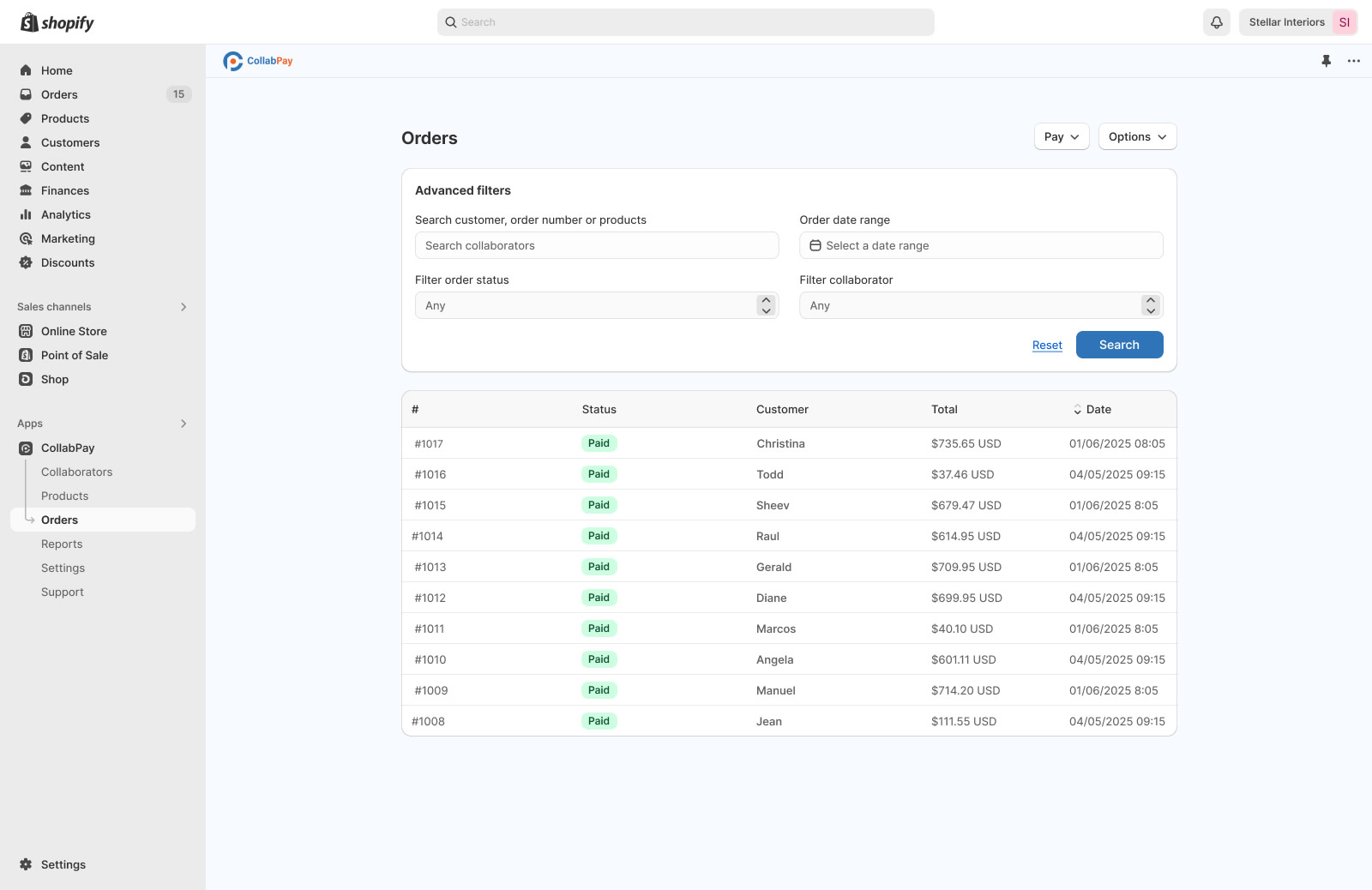Viewport: 1372px width, 890px height.
Task: Open the Filter collaborator select
Action: pyautogui.click(x=980, y=305)
